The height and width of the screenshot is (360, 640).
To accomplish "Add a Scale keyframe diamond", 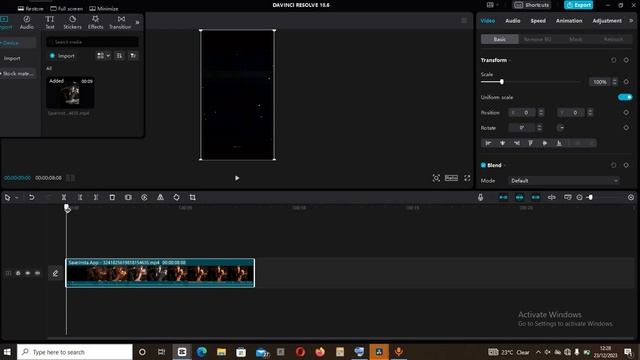I will tap(626, 82).
